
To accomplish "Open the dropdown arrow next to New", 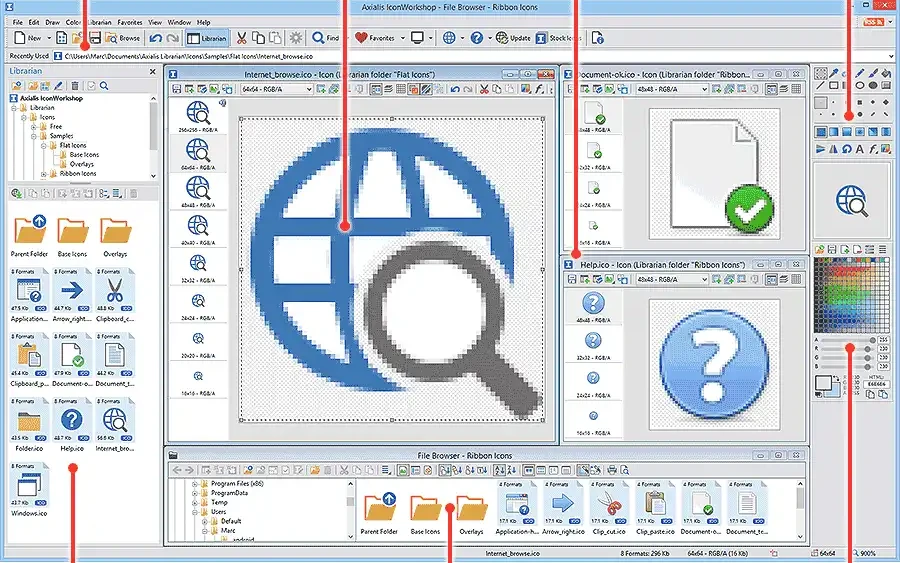I will (49, 38).
